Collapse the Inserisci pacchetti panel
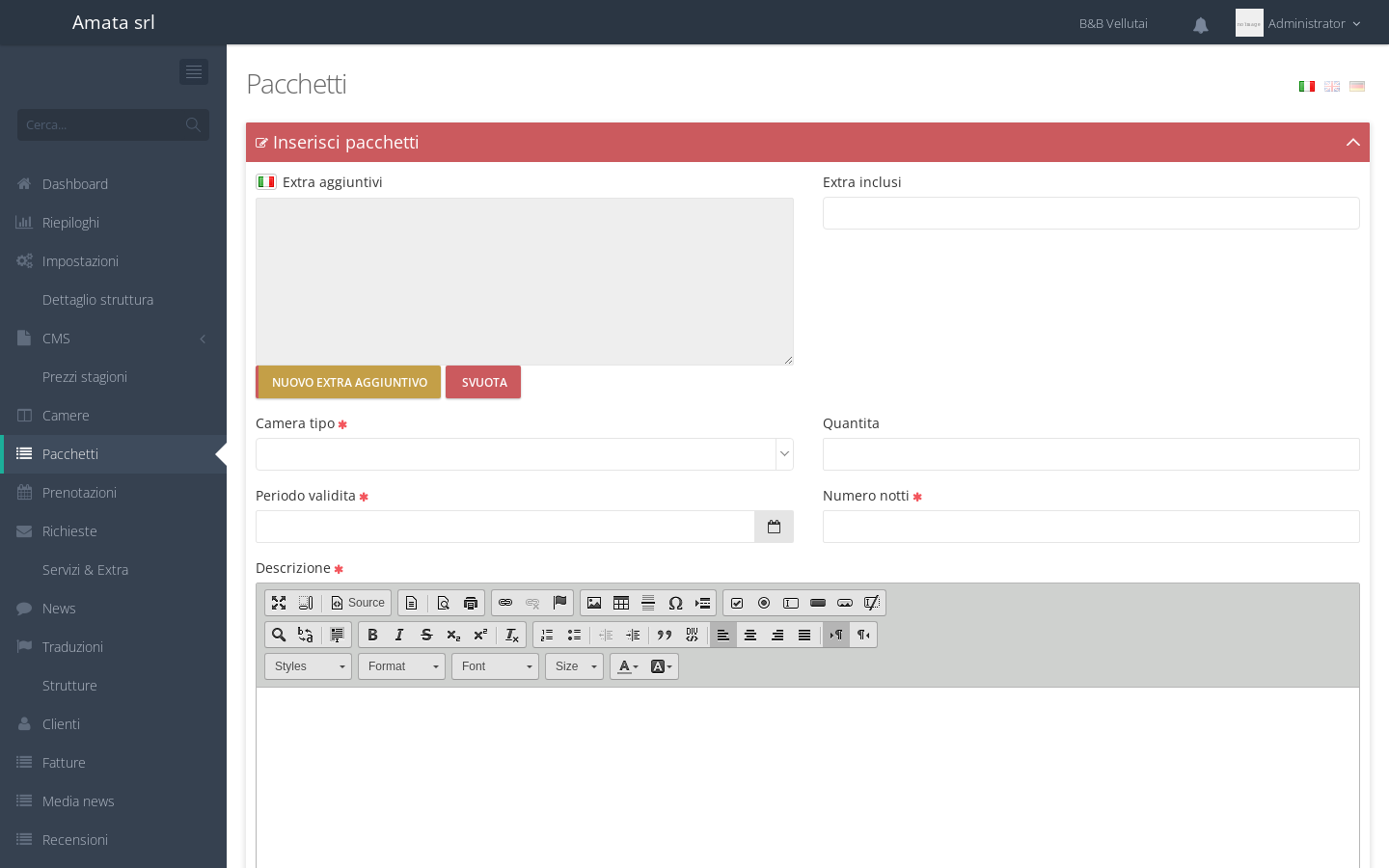1389x868 pixels. pos(1353,143)
